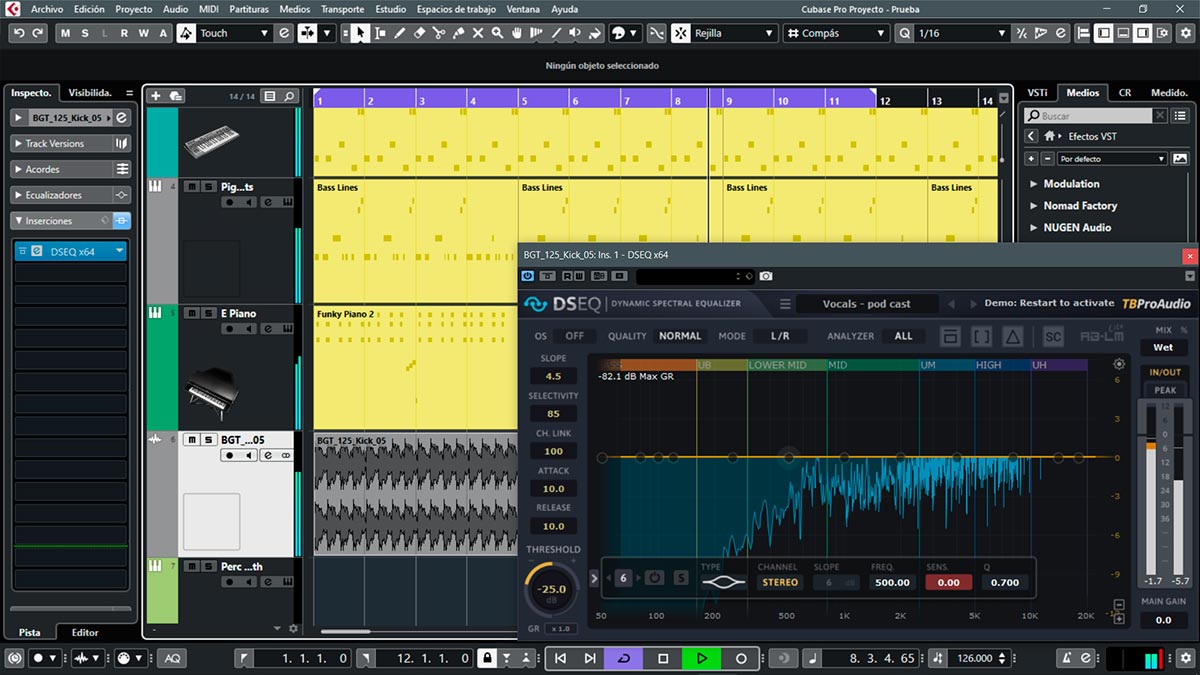Toggle band 6 solo S in DSEQ
The width and height of the screenshot is (1200, 675).
tap(681, 578)
